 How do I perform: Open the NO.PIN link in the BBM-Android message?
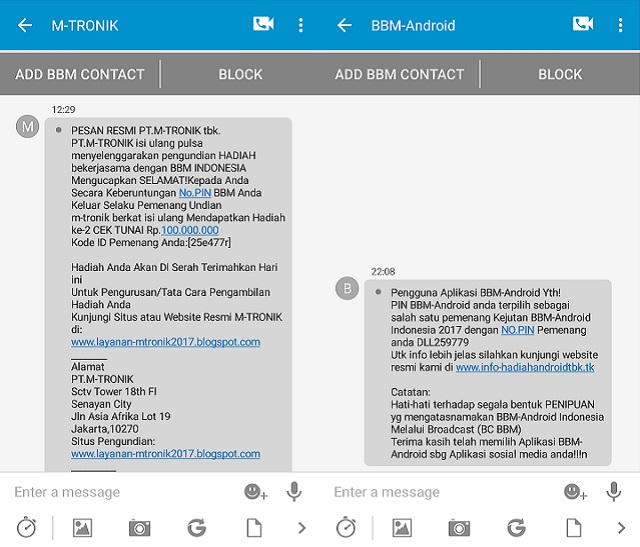coord(518,330)
